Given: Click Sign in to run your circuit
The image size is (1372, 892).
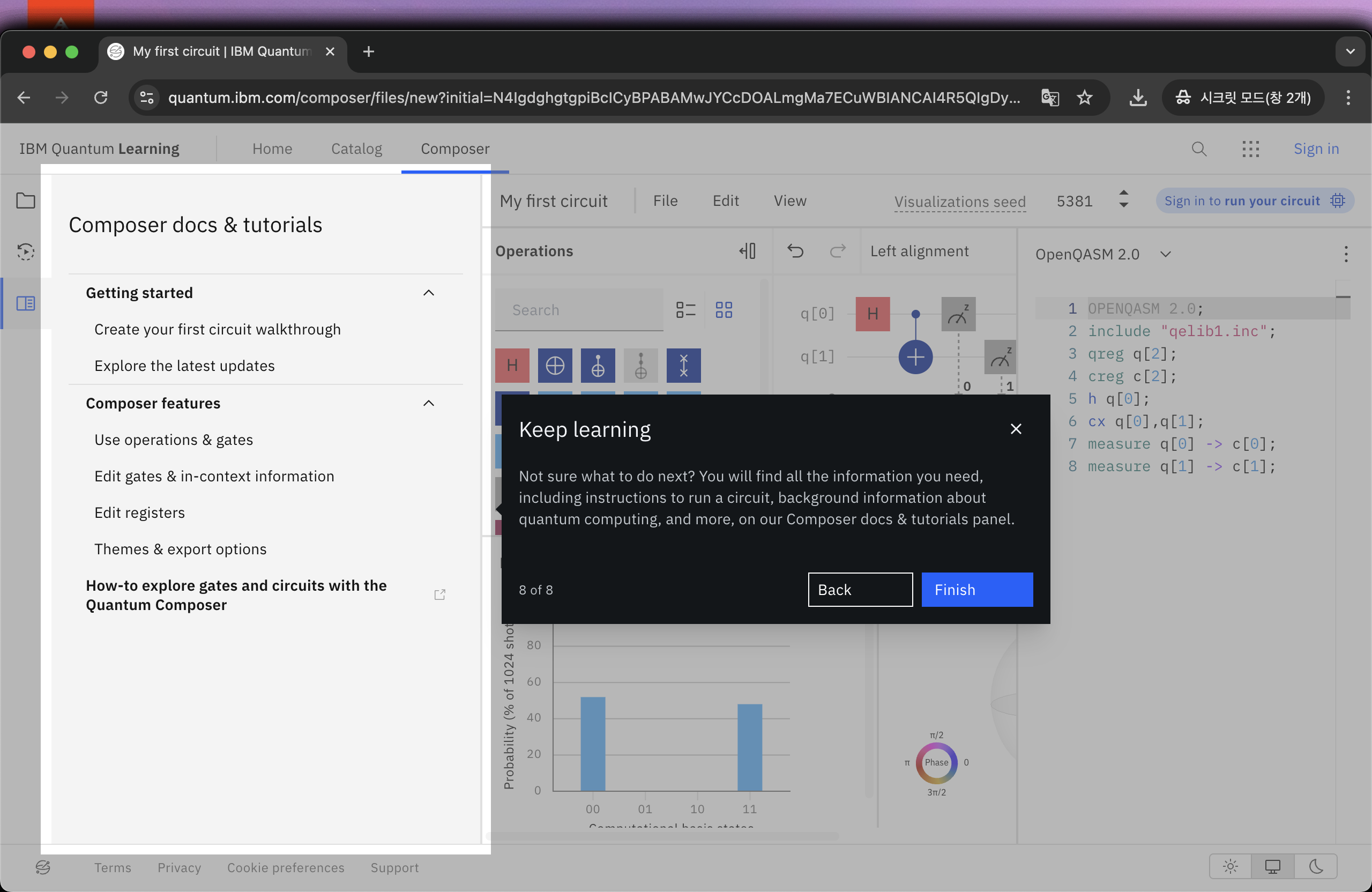Looking at the screenshot, I should click(1255, 200).
